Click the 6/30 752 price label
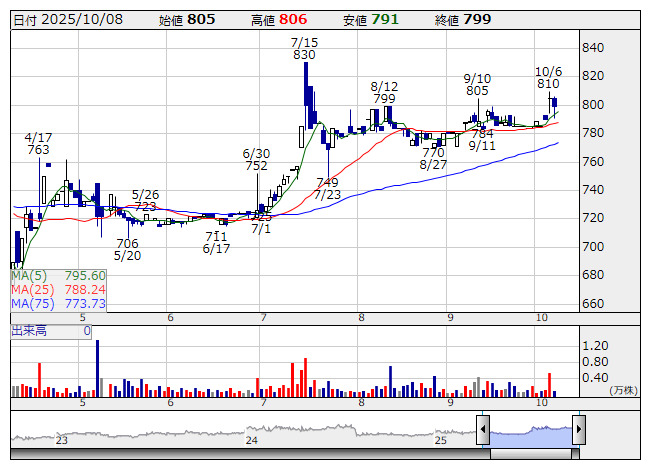This screenshot has height=470, width=653. pos(256,159)
